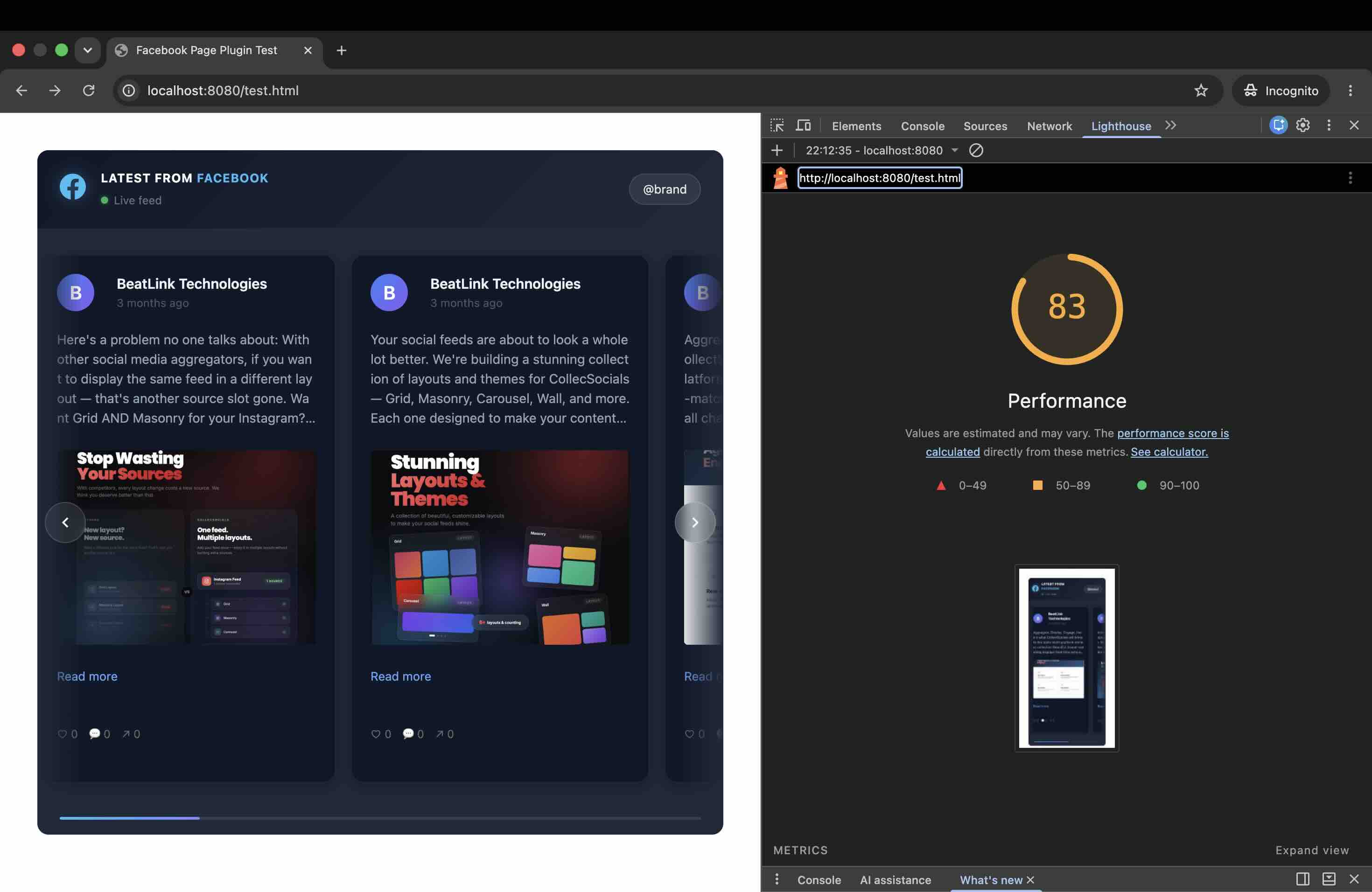The width and height of the screenshot is (1372, 892).
Task: Select the inspect element picker icon
Action: (x=777, y=125)
